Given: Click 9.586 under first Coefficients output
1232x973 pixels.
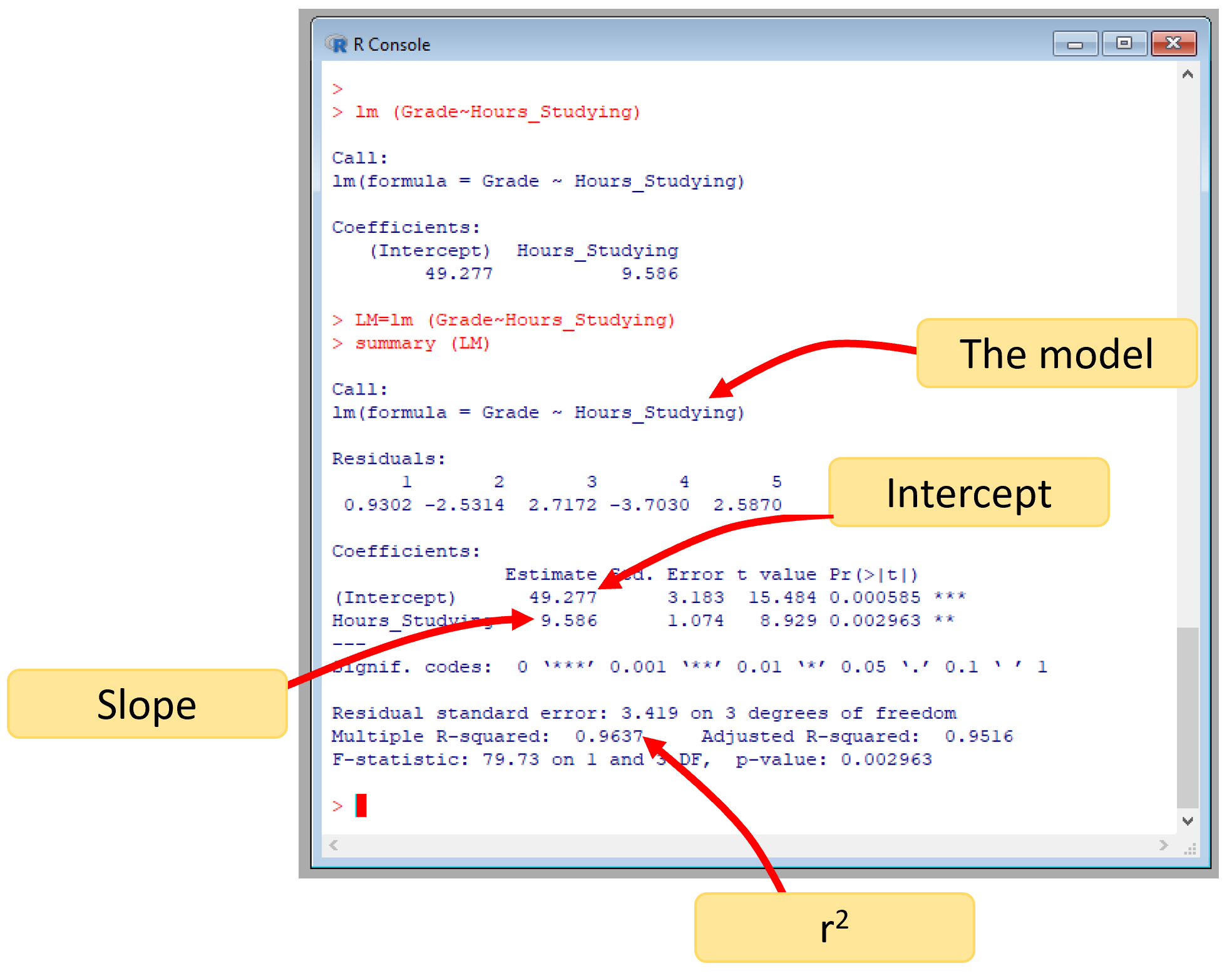Looking at the screenshot, I should click(x=650, y=274).
